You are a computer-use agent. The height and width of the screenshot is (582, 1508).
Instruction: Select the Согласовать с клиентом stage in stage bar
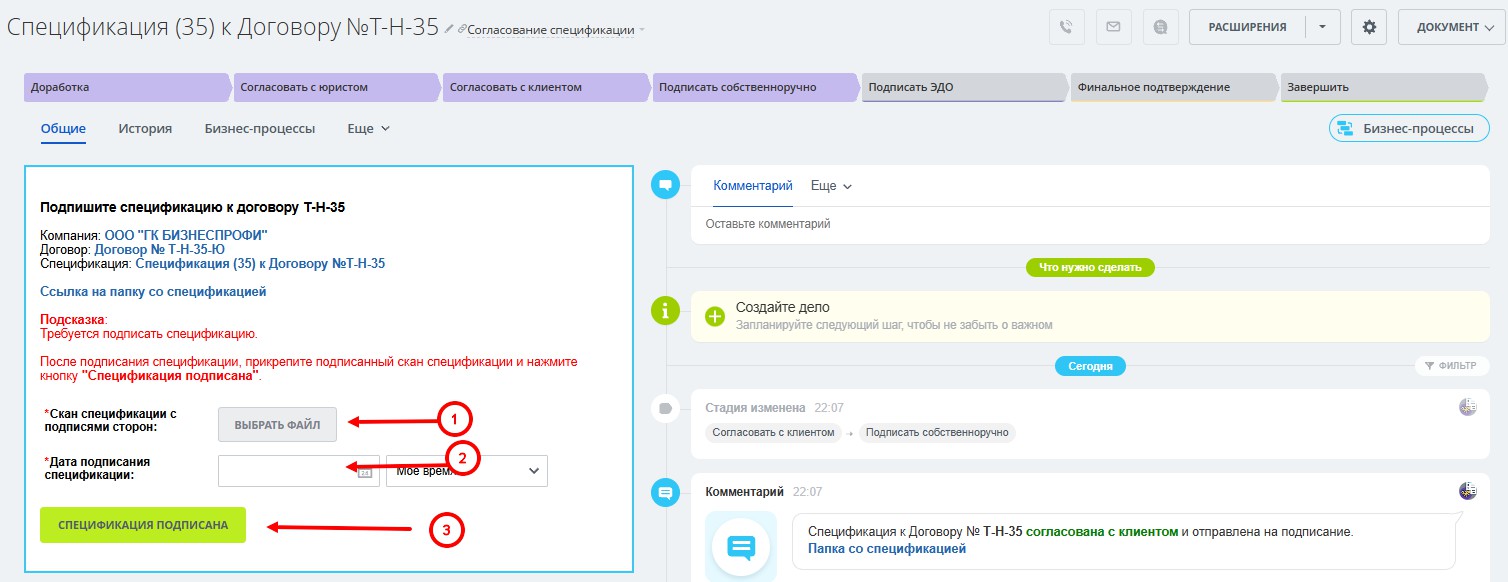point(546,87)
